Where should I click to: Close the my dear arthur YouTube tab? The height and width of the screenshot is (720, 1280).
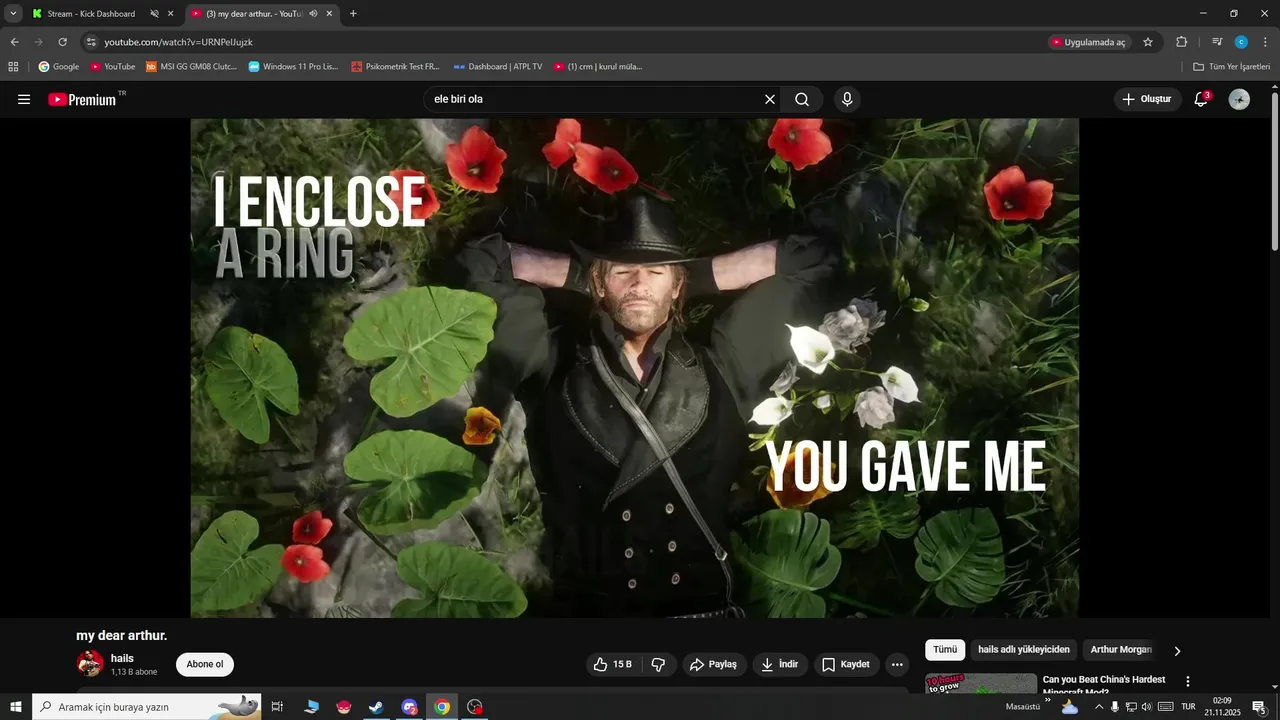[x=329, y=14]
